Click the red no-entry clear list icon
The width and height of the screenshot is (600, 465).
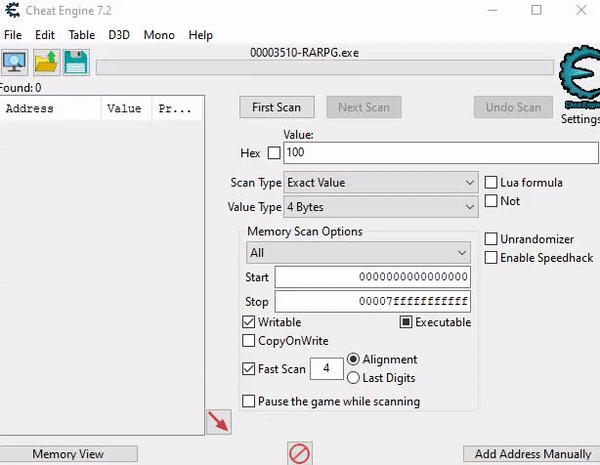pos(300,454)
